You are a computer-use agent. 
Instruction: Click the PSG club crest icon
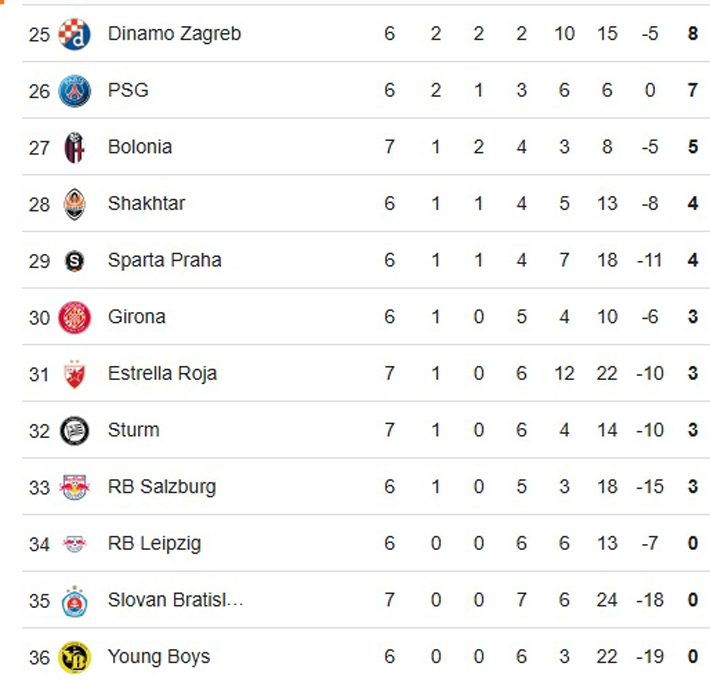[x=74, y=91]
